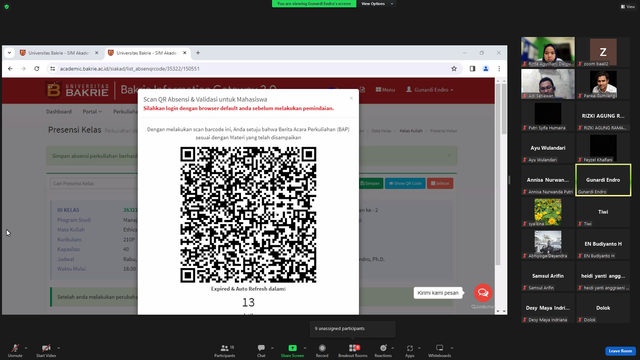Click the site info icon in address bar
This screenshot has height=360, width=640.
[52, 69]
